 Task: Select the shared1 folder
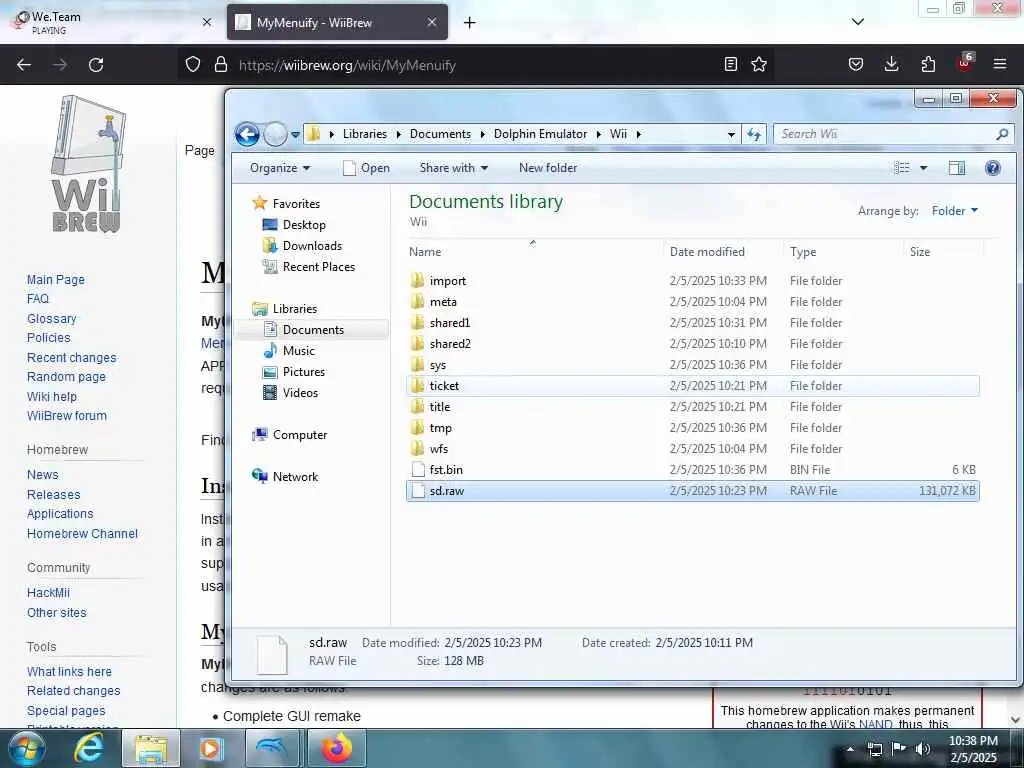coord(692,323)
